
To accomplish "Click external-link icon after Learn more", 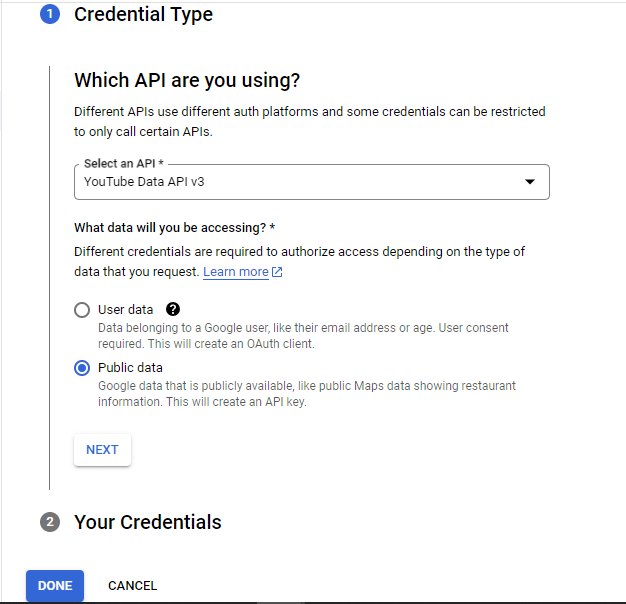I will (277, 272).
